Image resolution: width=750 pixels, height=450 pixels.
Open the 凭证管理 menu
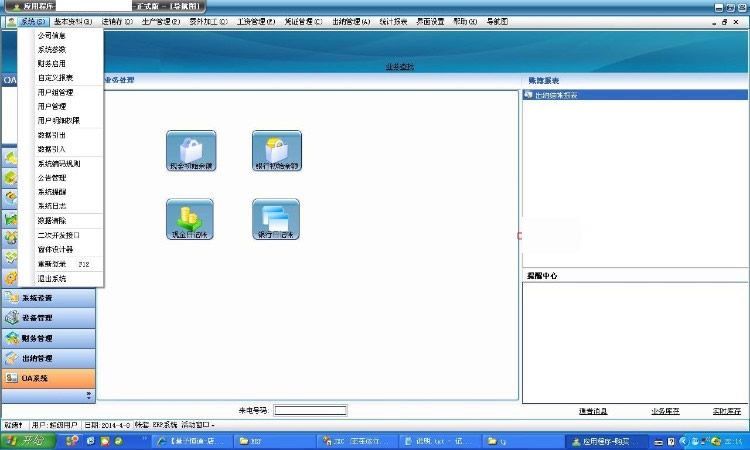303,22
